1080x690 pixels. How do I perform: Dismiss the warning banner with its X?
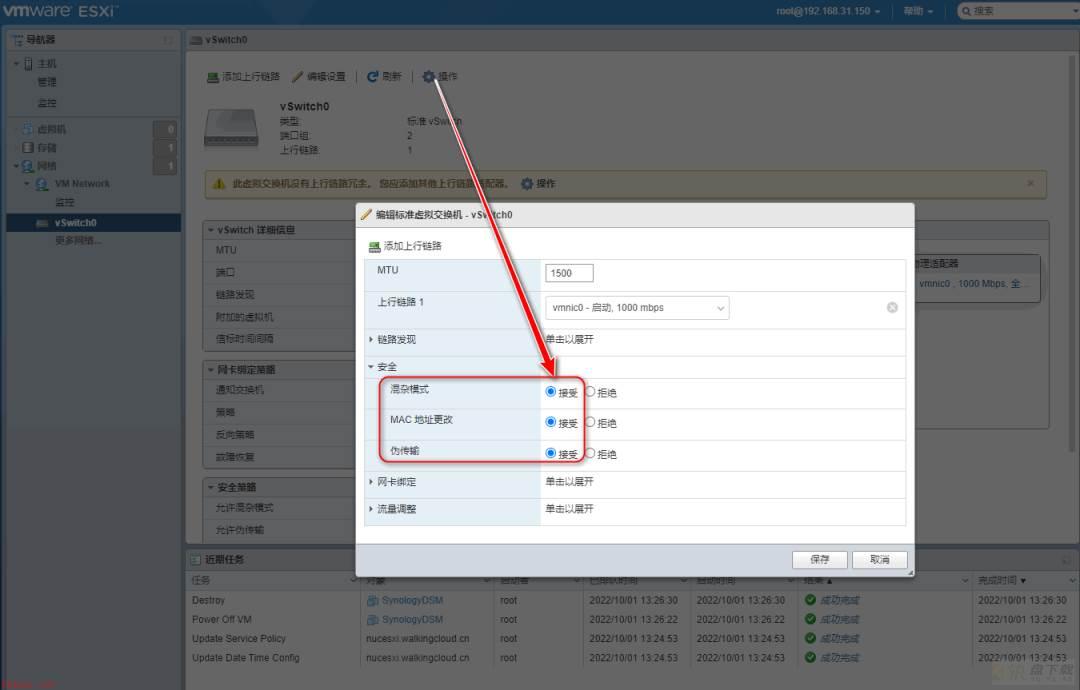pyautogui.click(x=1030, y=183)
